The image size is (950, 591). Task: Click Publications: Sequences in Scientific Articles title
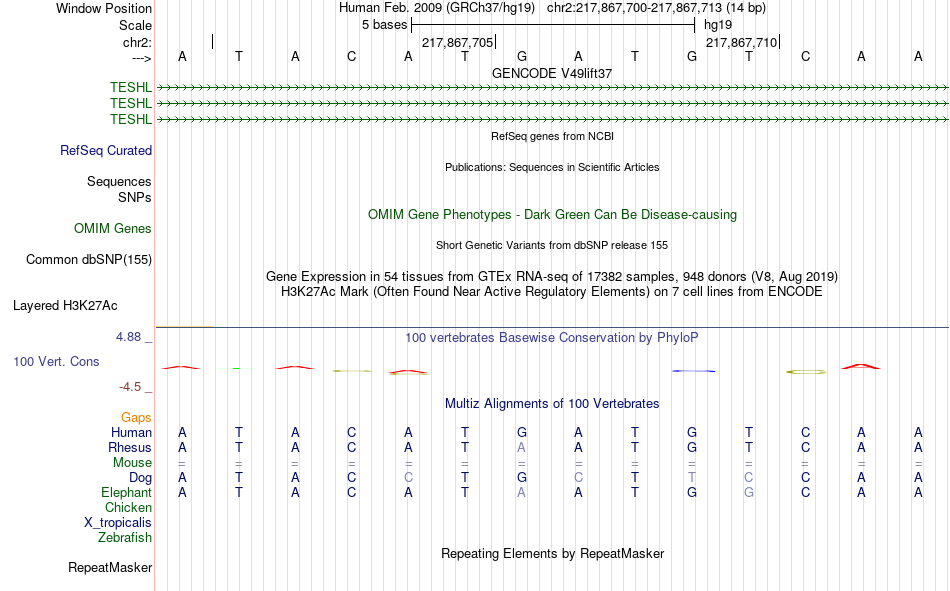[552, 167]
